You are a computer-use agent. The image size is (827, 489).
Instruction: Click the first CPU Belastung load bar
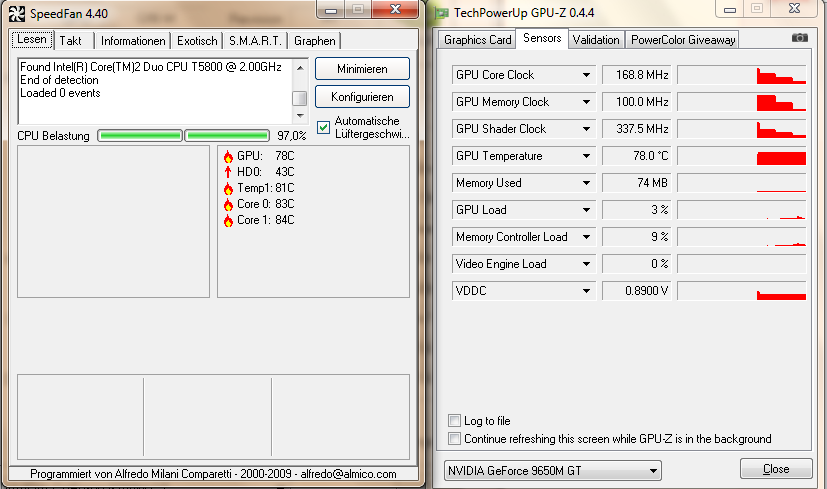click(140, 136)
